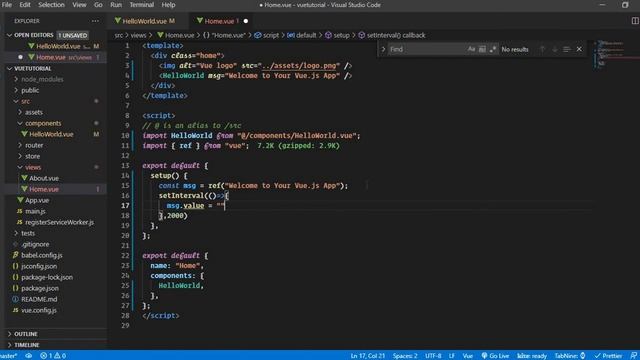Go to next match arrow
640x360 pixels.
pos(555,49)
